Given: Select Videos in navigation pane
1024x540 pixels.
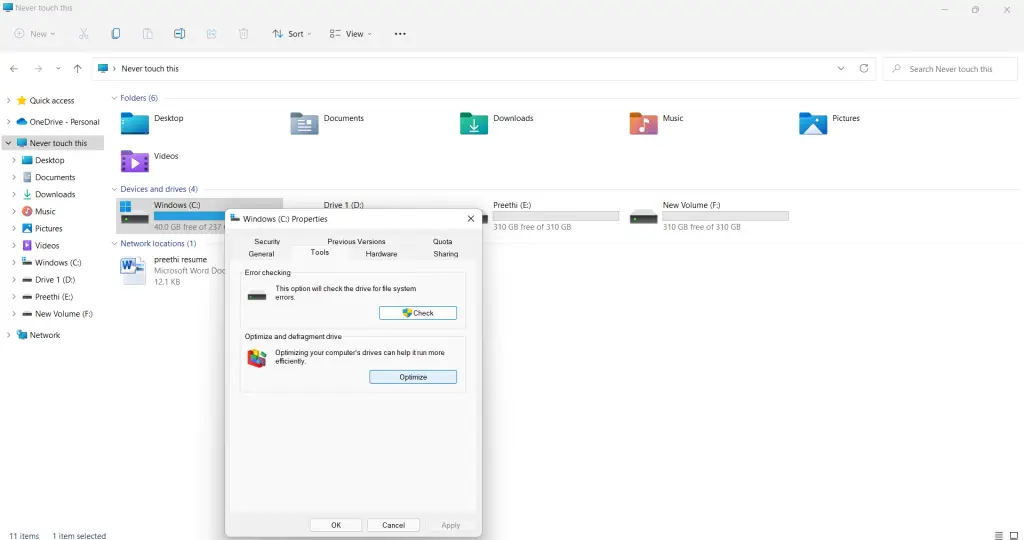Looking at the screenshot, I should click(x=47, y=246).
